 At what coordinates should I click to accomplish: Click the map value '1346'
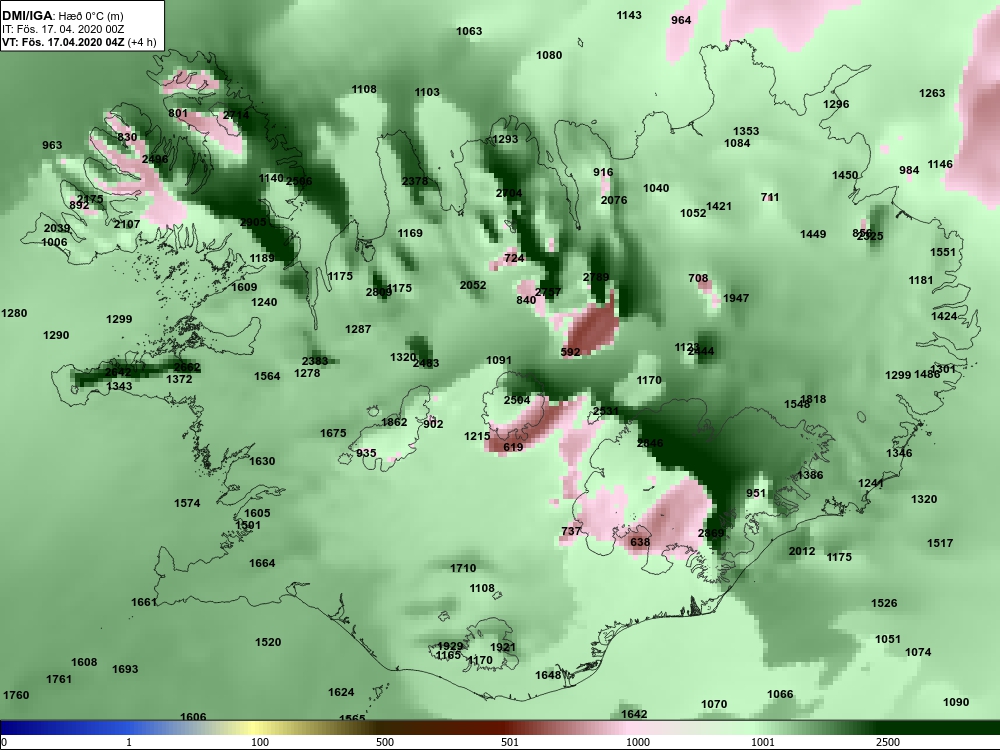pos(899,453)
